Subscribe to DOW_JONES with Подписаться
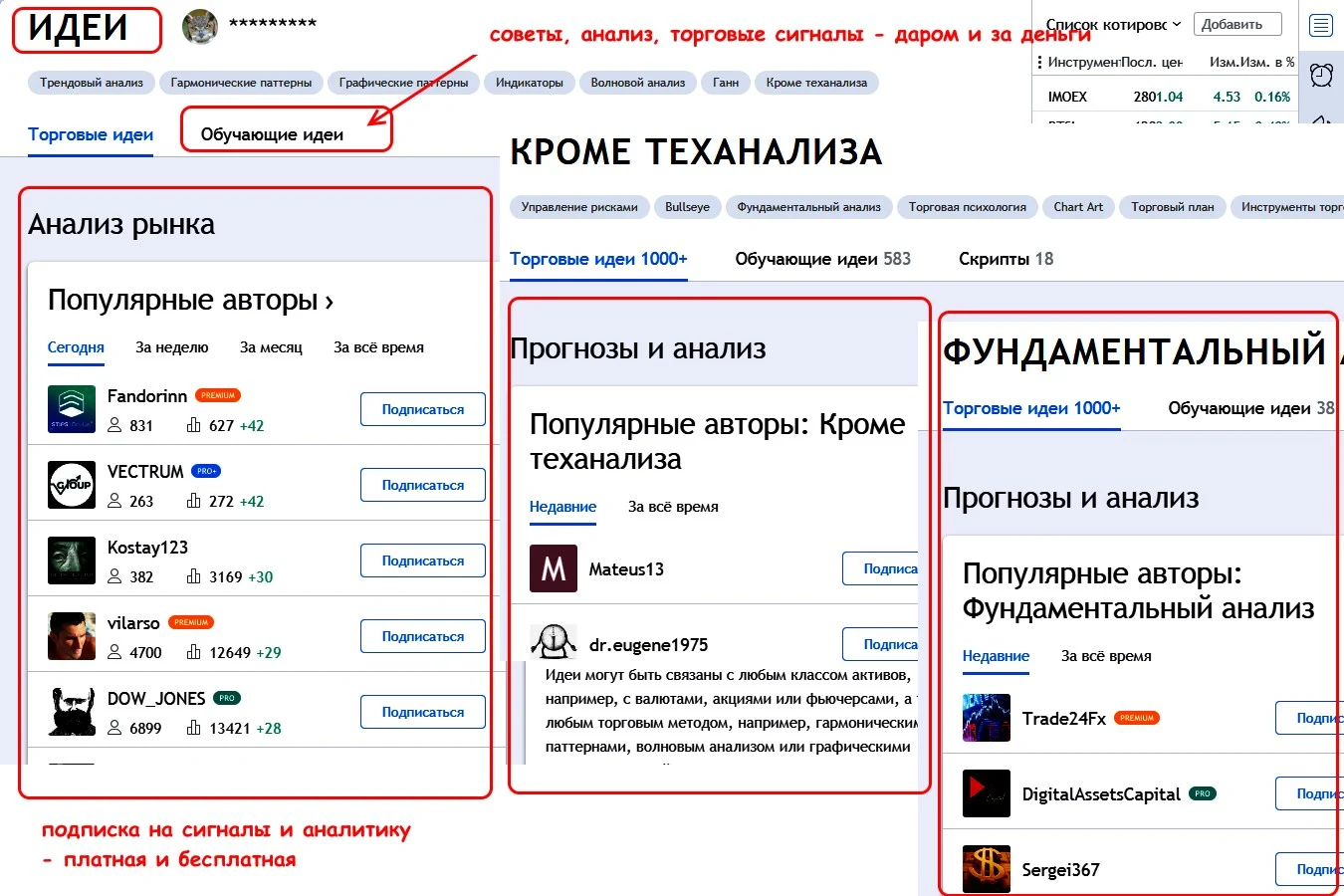Viewport: 1344px width, 896px height. pyautogui.click(x=423, y=712)
